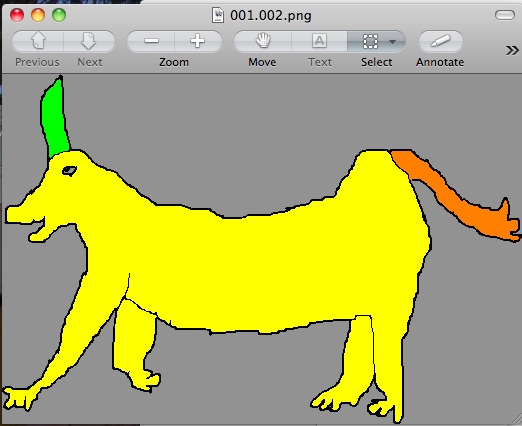Viewport: 522px width, 426px height.
Task: Click the file proxy icon in the title
Action: coord(218,15)
